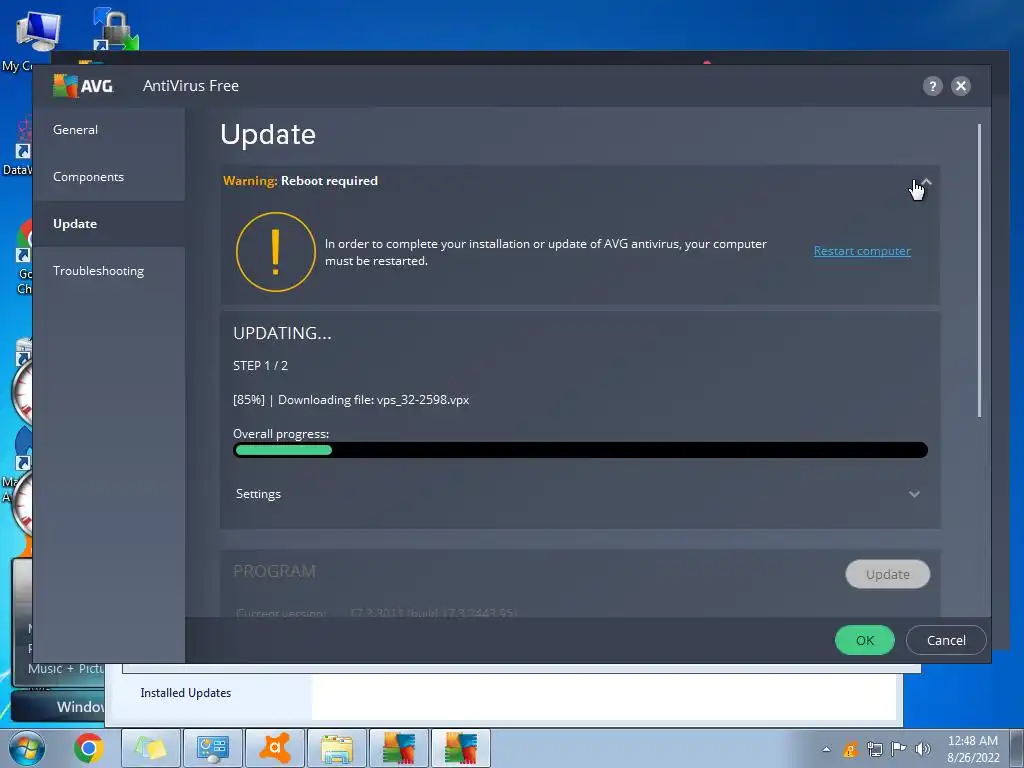Click the "STEP 1 / 2" text
This screenshot has width=1024, height=768.
point(260,366)
